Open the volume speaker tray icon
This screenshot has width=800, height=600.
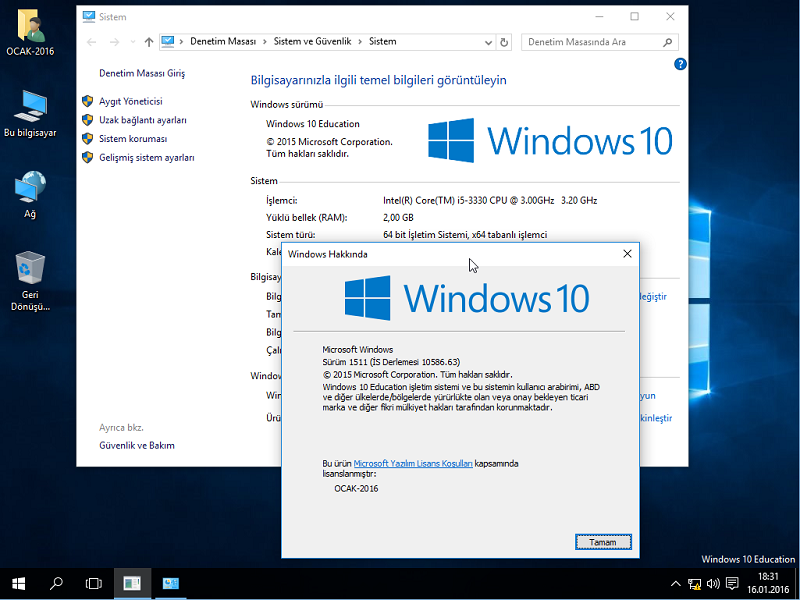tap(713, 584)
